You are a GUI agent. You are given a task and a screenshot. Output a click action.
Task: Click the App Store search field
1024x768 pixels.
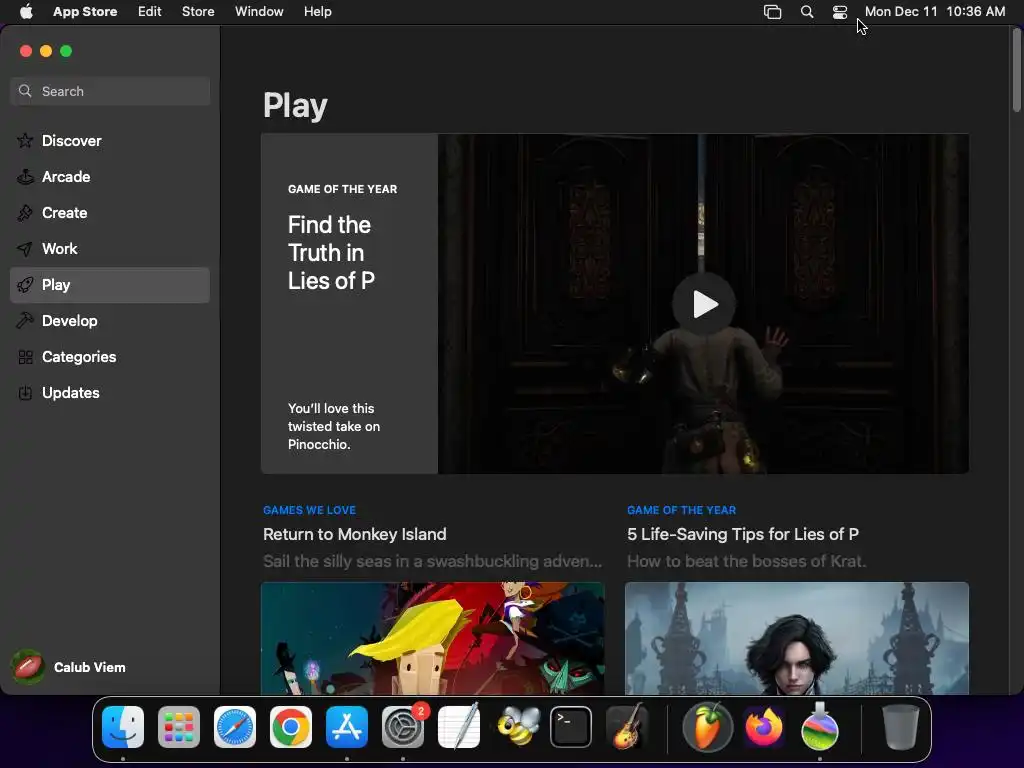(110, 91)
